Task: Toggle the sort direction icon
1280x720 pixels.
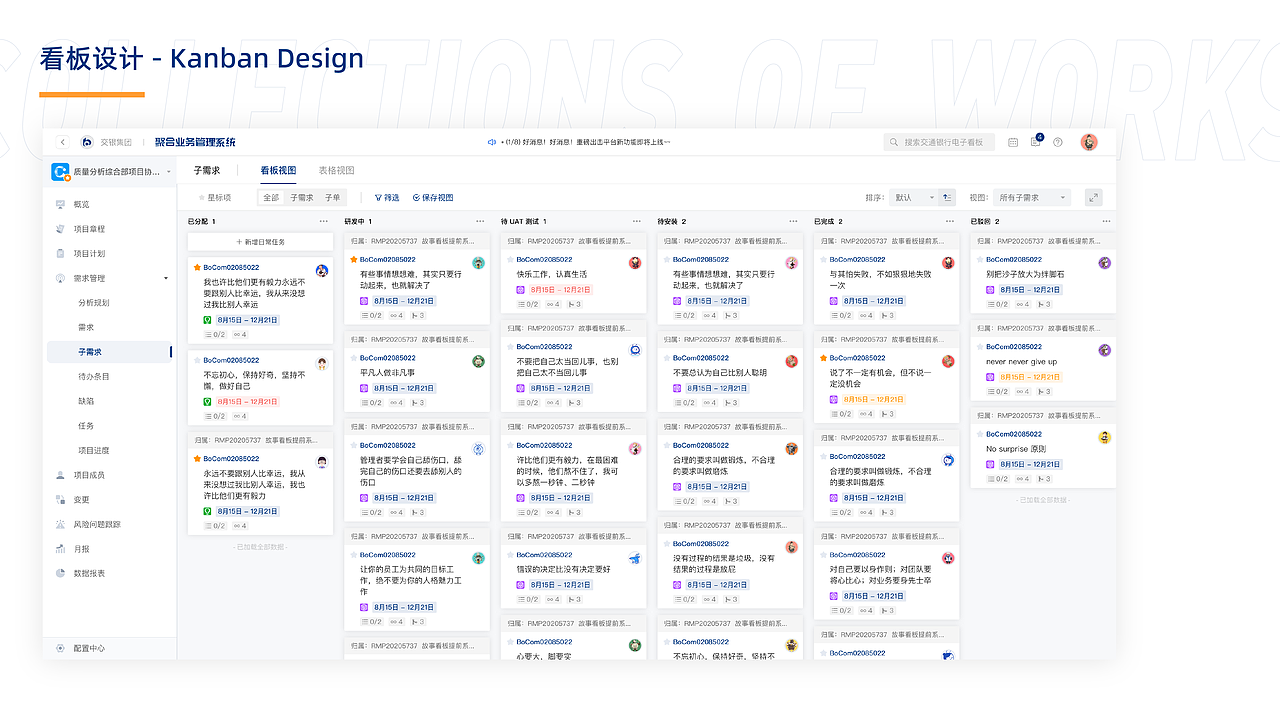Action: [947, 198]
